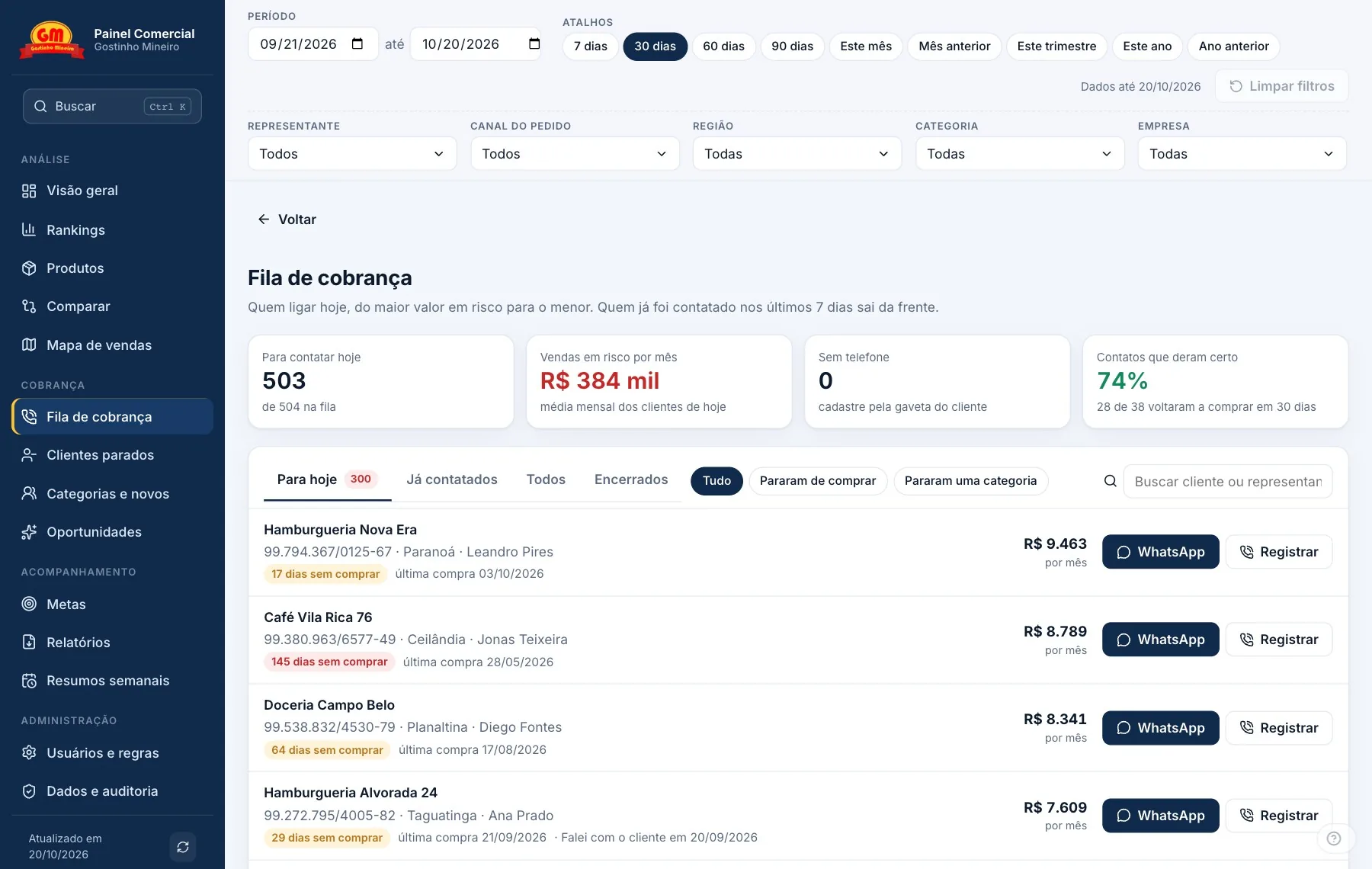Screen dimensions: 1372x869
Task: Open the Rankings page
Action: coord(112,229)
